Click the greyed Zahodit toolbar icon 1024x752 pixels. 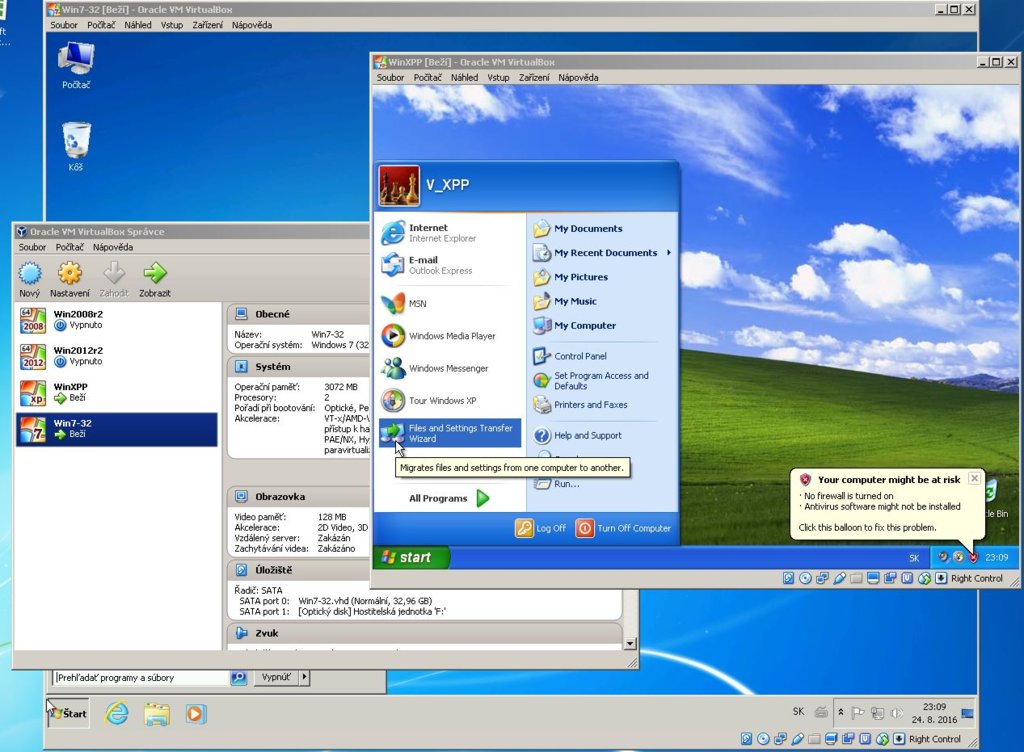pos(114,273)
